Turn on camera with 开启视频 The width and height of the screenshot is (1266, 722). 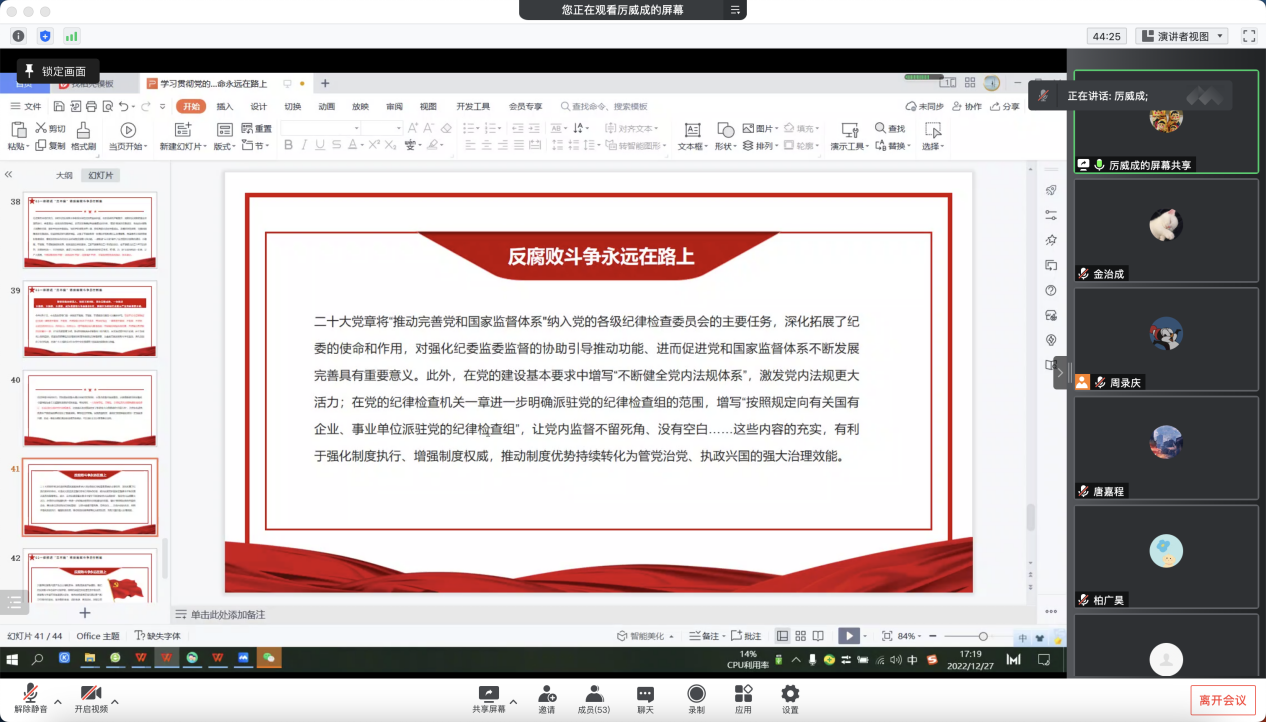pyautogui.click(x=90, y=695)
